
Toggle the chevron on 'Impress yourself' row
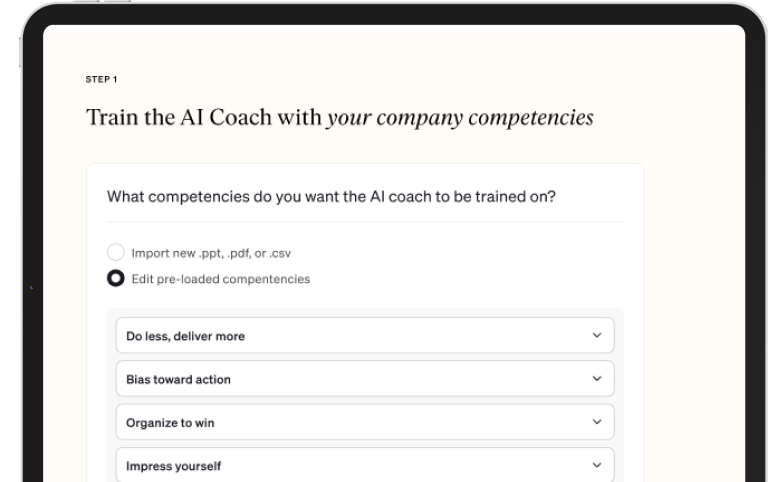597,465
